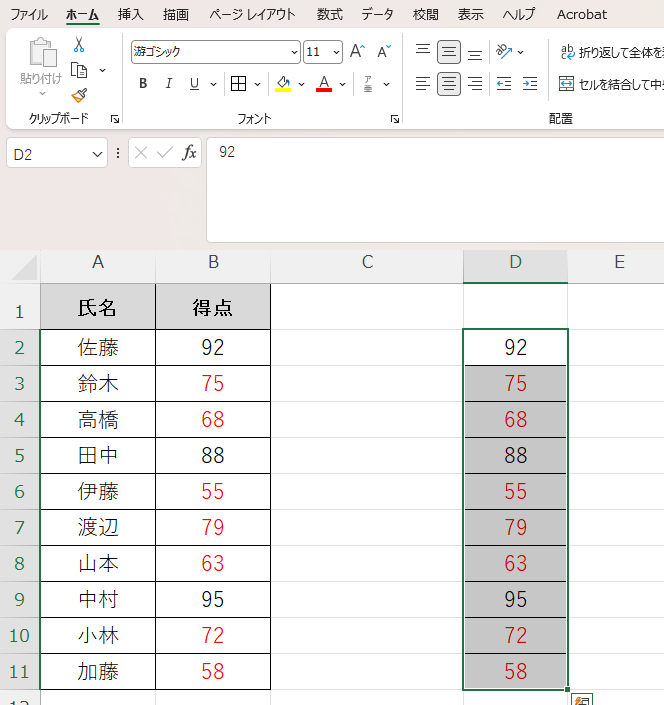Click inside the formula bar
The height and width of the screenshot is (705, 664).
(435, 190)
